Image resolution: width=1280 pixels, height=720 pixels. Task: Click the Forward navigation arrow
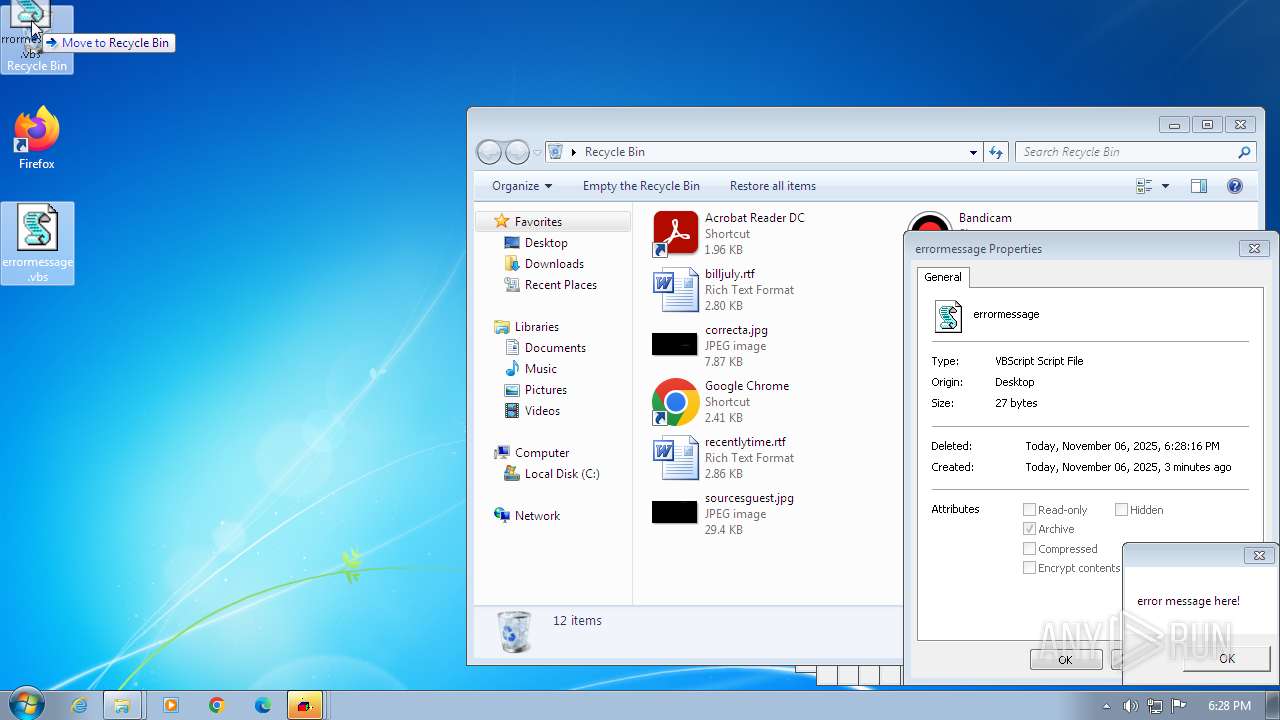point(517,152)
